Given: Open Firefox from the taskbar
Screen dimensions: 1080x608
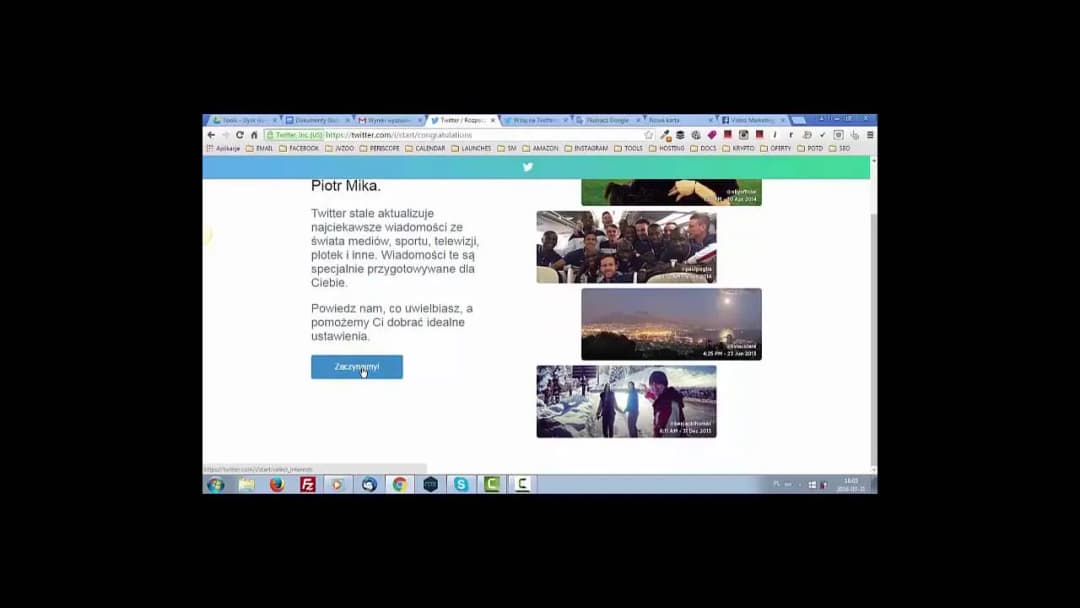Looking at the screenshot, I should 277,485.
